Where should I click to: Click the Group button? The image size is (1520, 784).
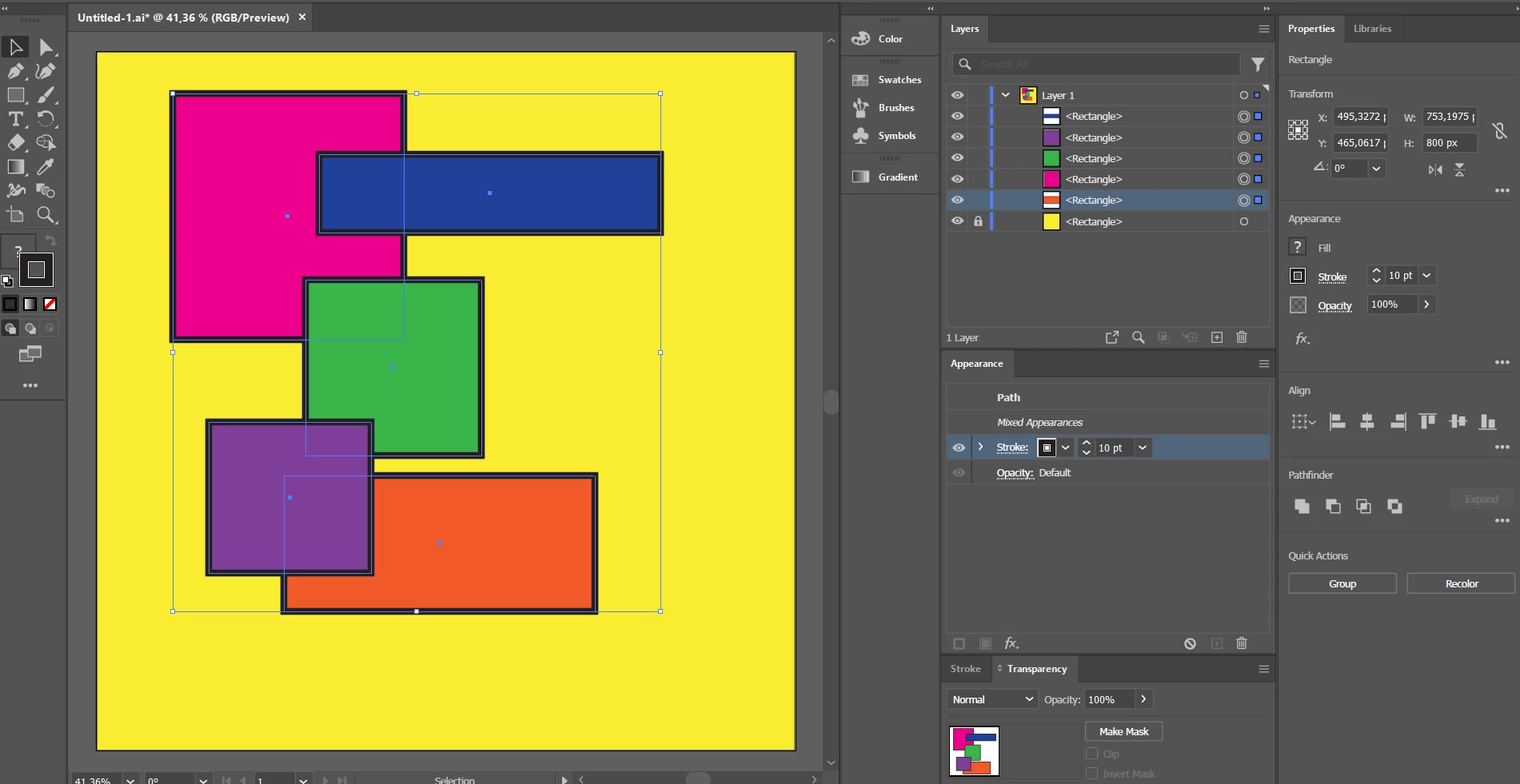click(x=1342, y=583)
